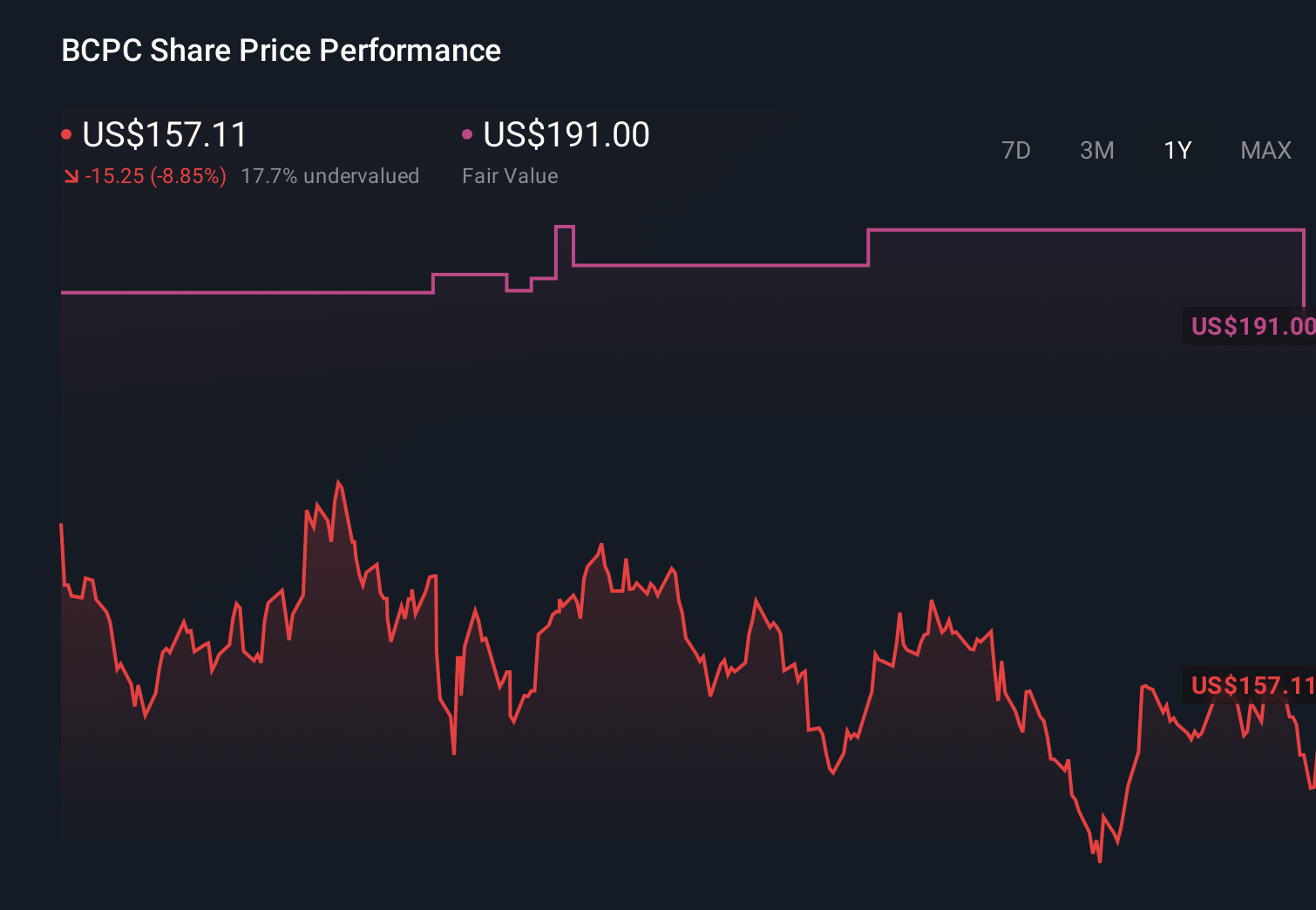1316x910 pixels.
Task: Select the MAX time range
Action: click(1265, 150)
